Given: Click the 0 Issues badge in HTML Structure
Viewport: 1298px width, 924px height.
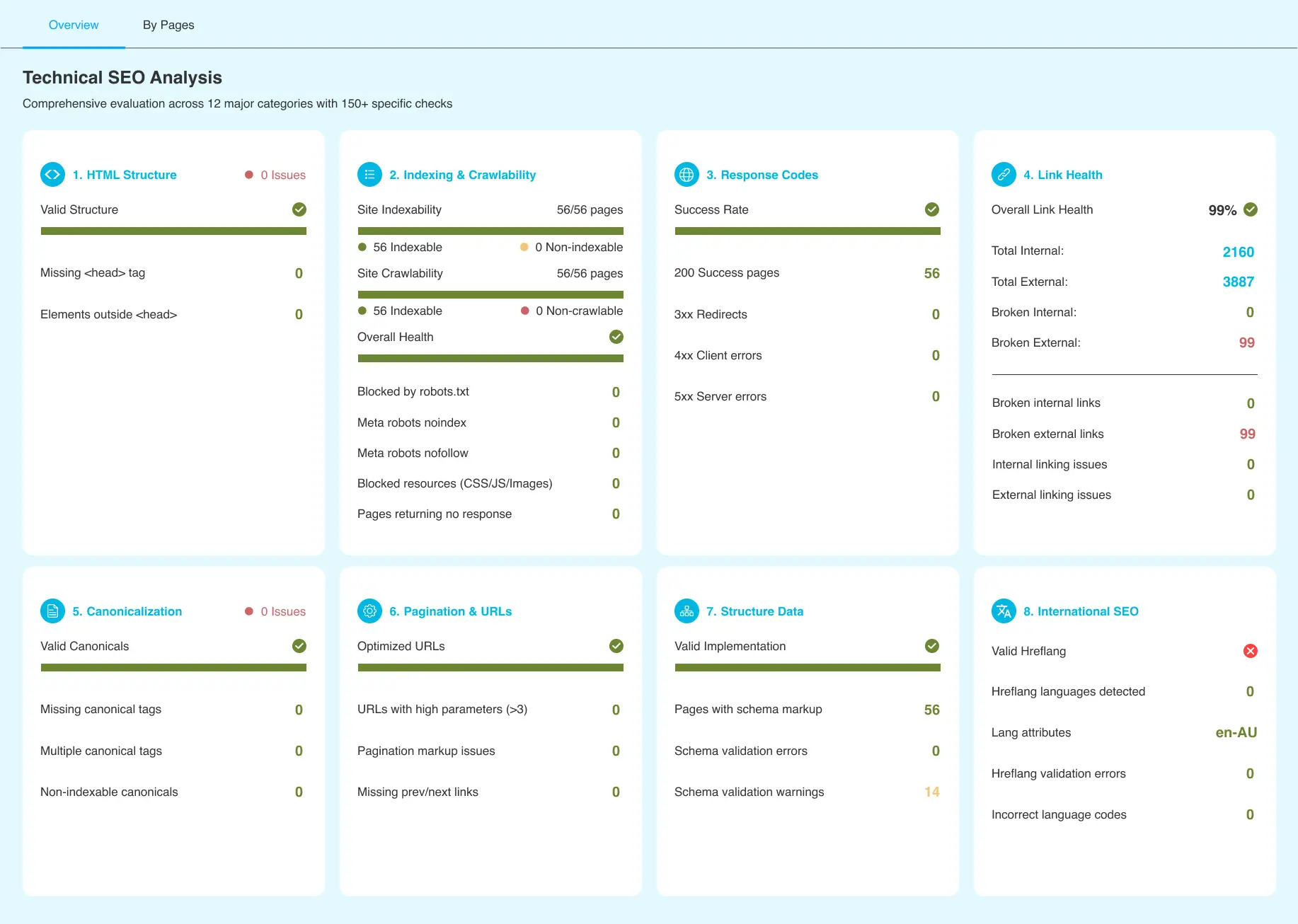Looking at the screenshot, I should point(276,175).
